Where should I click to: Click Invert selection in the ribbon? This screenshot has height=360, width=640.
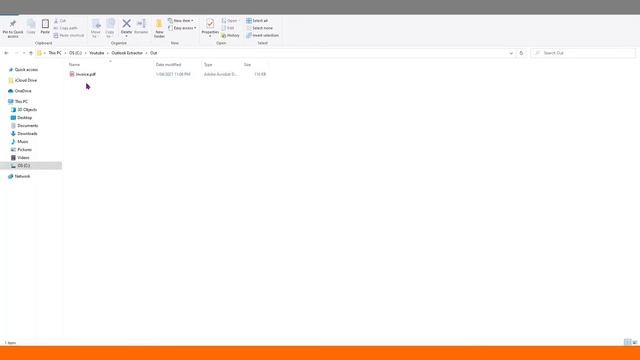click(x=262, y=36)
